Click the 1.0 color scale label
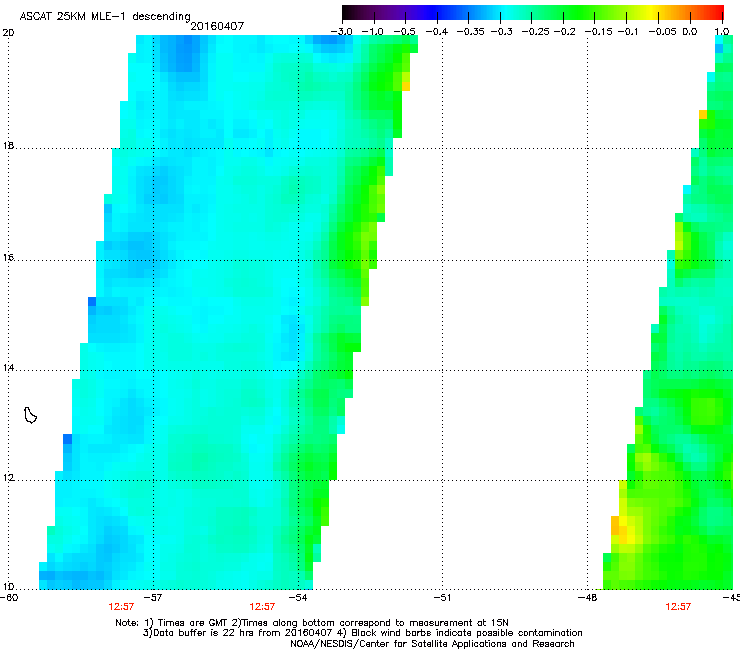The image size is (740, 650). [722, 32]
